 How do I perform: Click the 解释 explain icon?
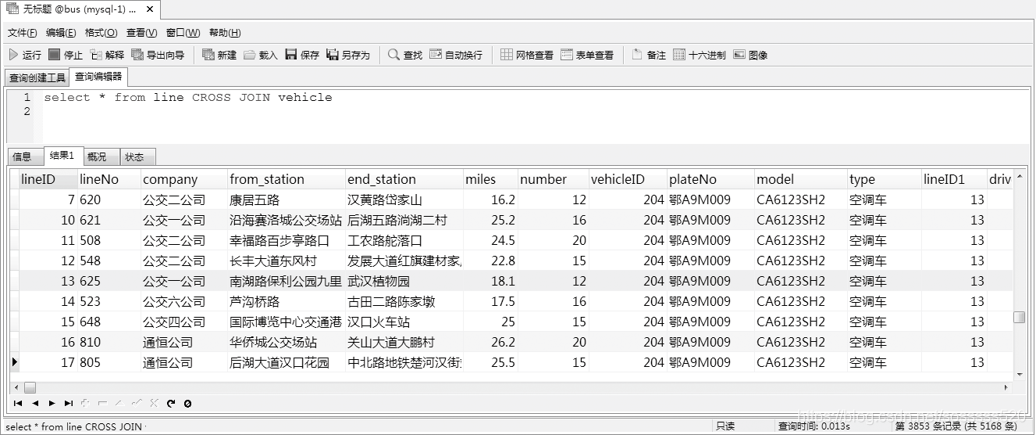coord(96,55)
